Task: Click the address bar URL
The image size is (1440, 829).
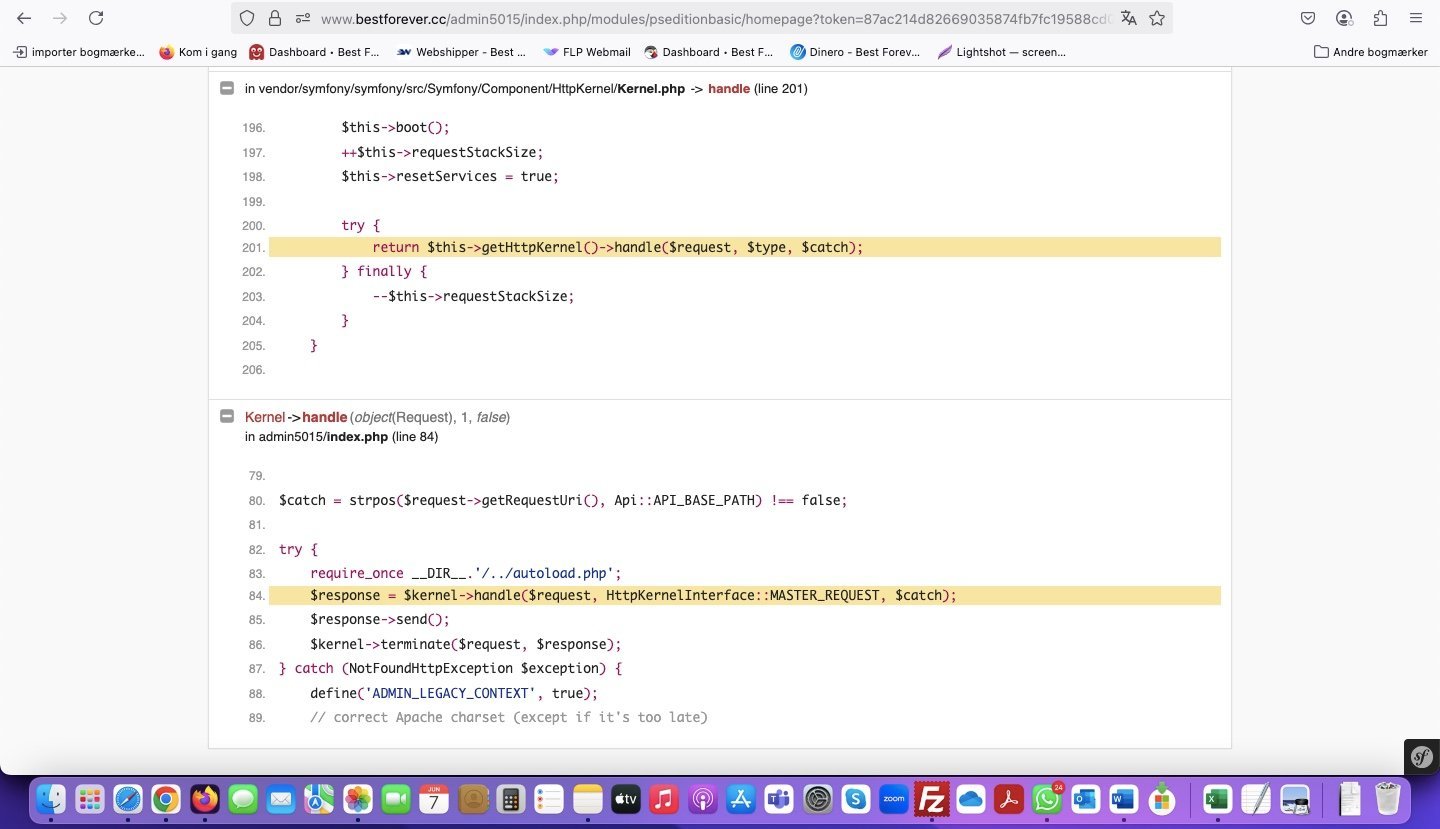Action: pyautogui.click(x=714, y=18)
